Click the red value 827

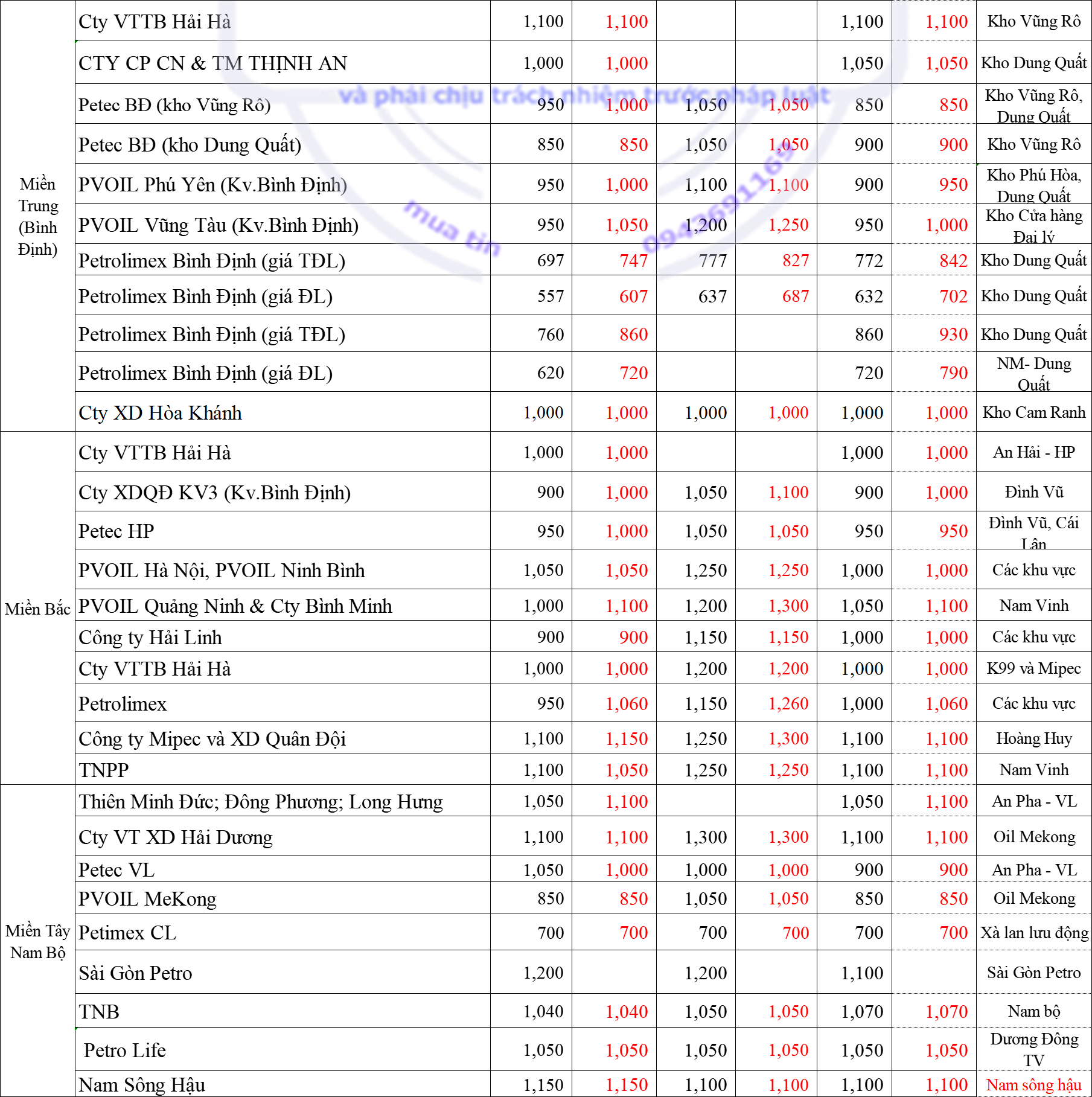coord(795,261)
